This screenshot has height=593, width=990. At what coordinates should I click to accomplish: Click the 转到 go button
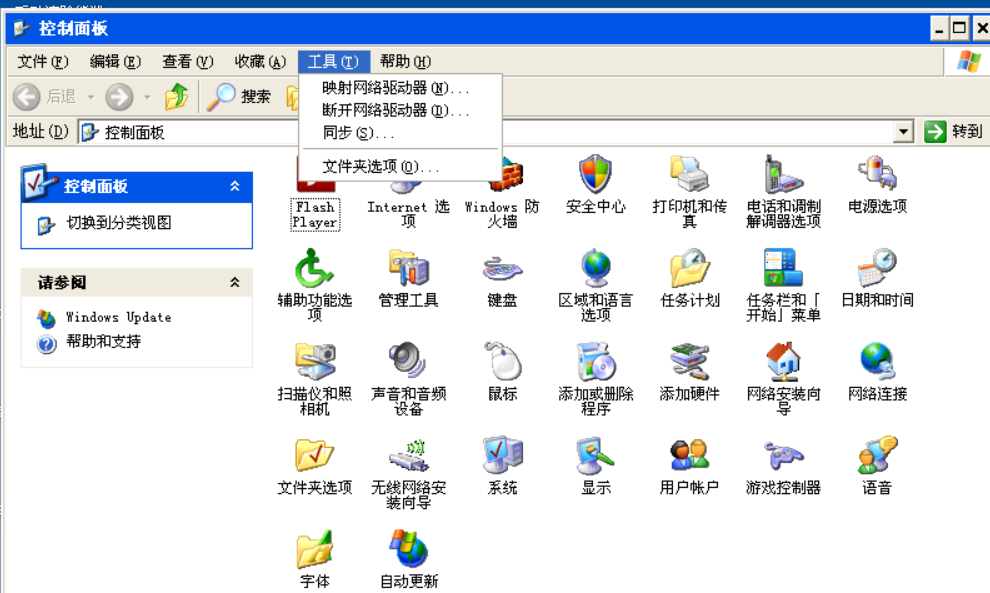[953, 132]
